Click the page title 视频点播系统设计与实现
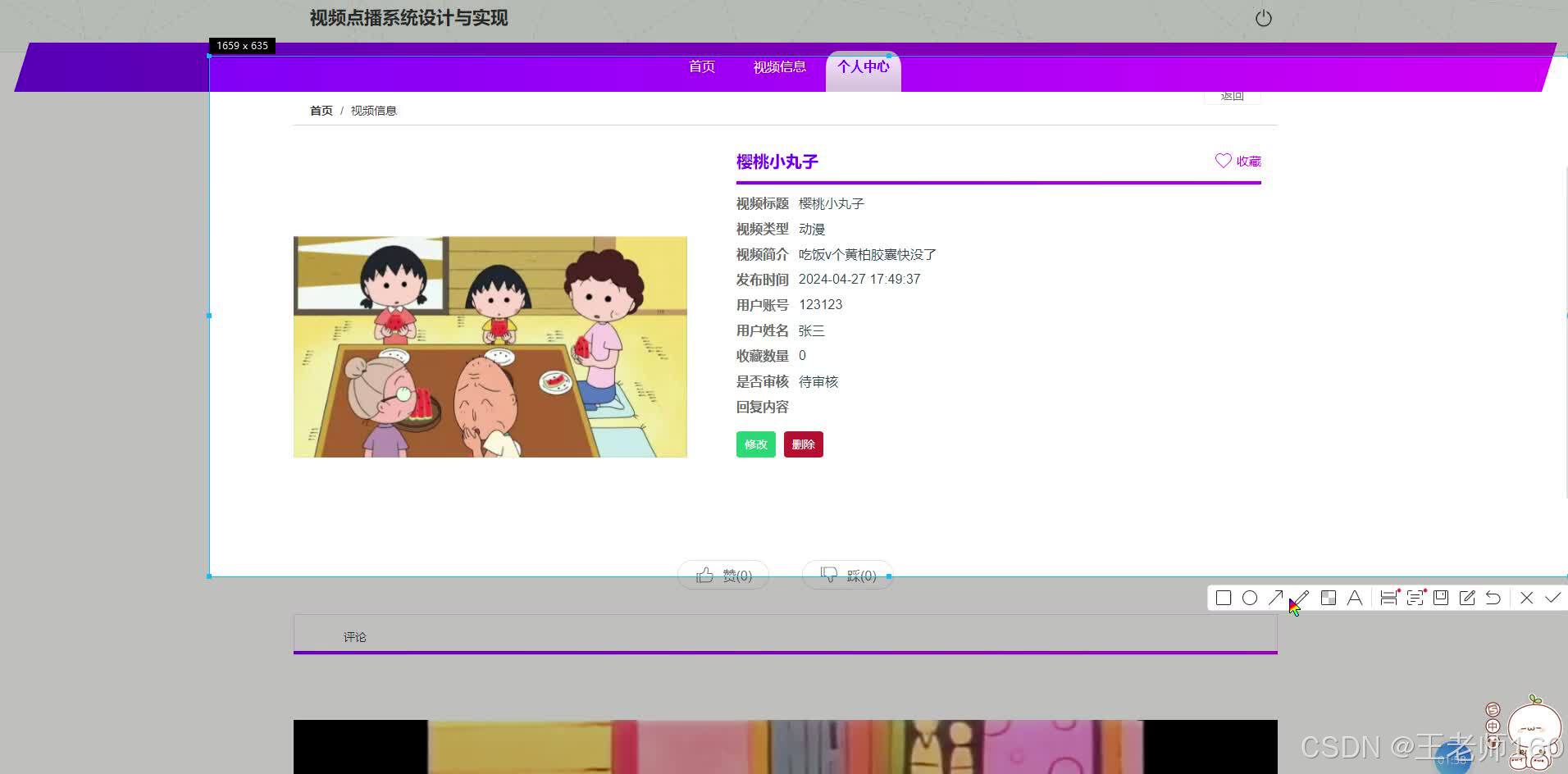 point(408,18)
